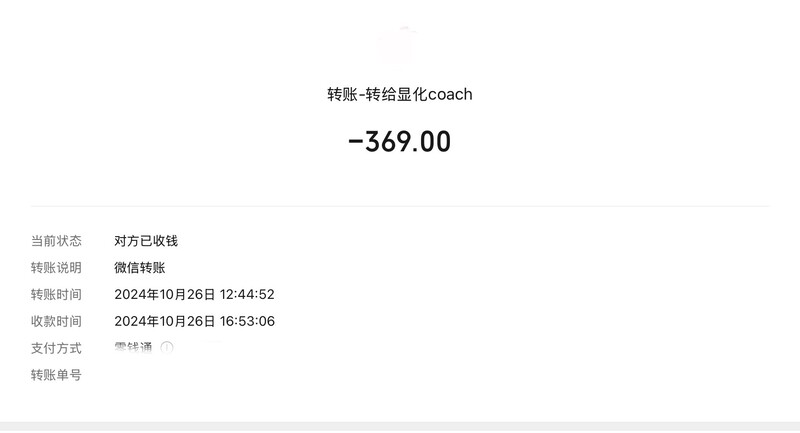Click the 转账说明 label

point(56,268)
